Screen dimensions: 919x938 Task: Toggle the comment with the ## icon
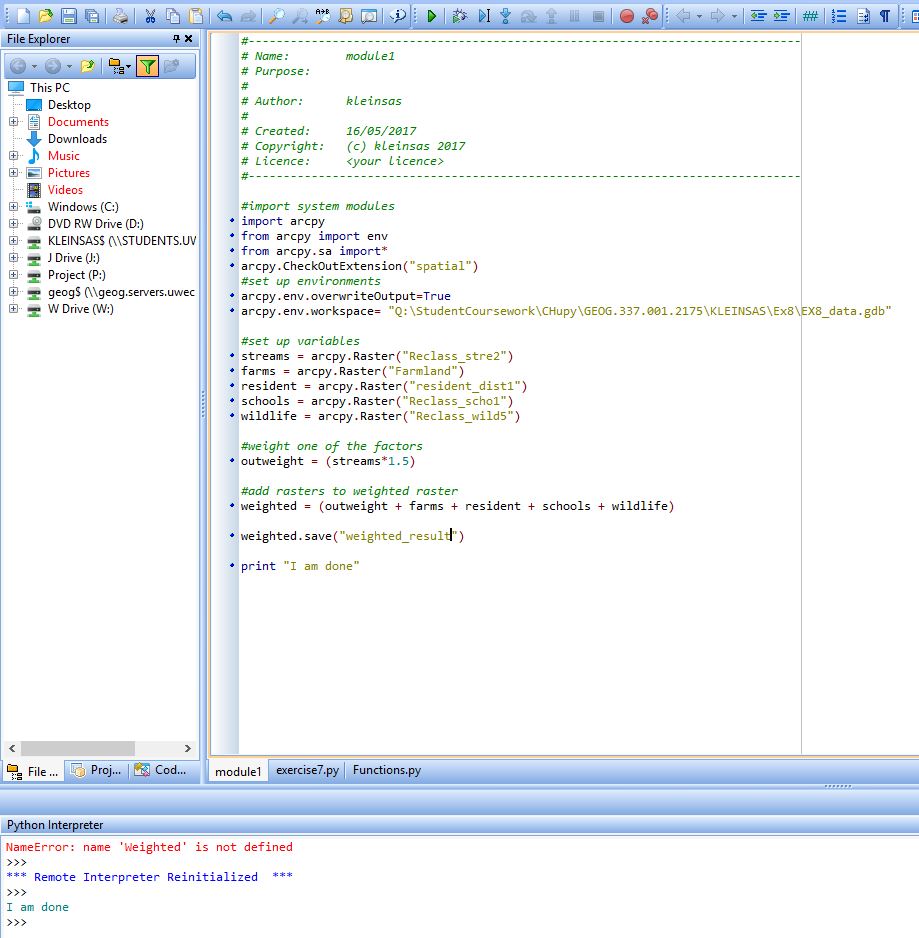[810, 16]
